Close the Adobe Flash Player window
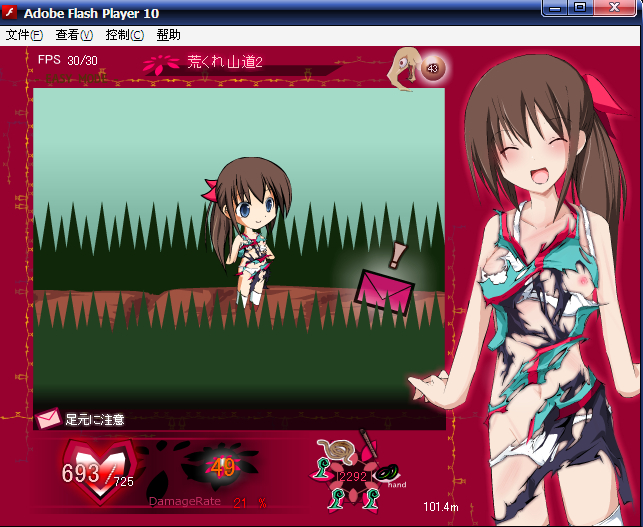 (x=614, y=8)
